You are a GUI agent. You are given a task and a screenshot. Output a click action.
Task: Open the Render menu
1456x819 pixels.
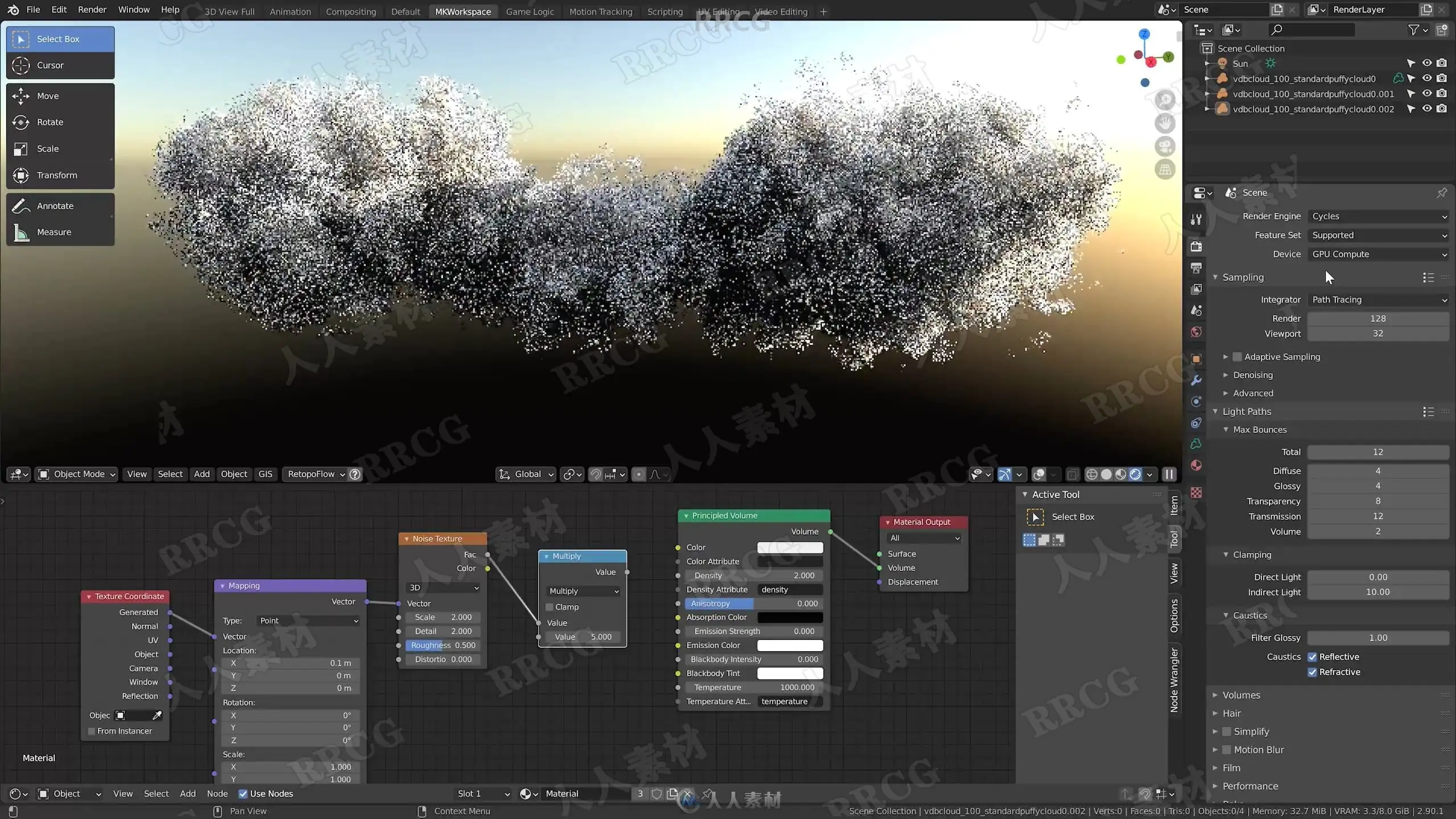pyautogui.click(x=92, y=10)
